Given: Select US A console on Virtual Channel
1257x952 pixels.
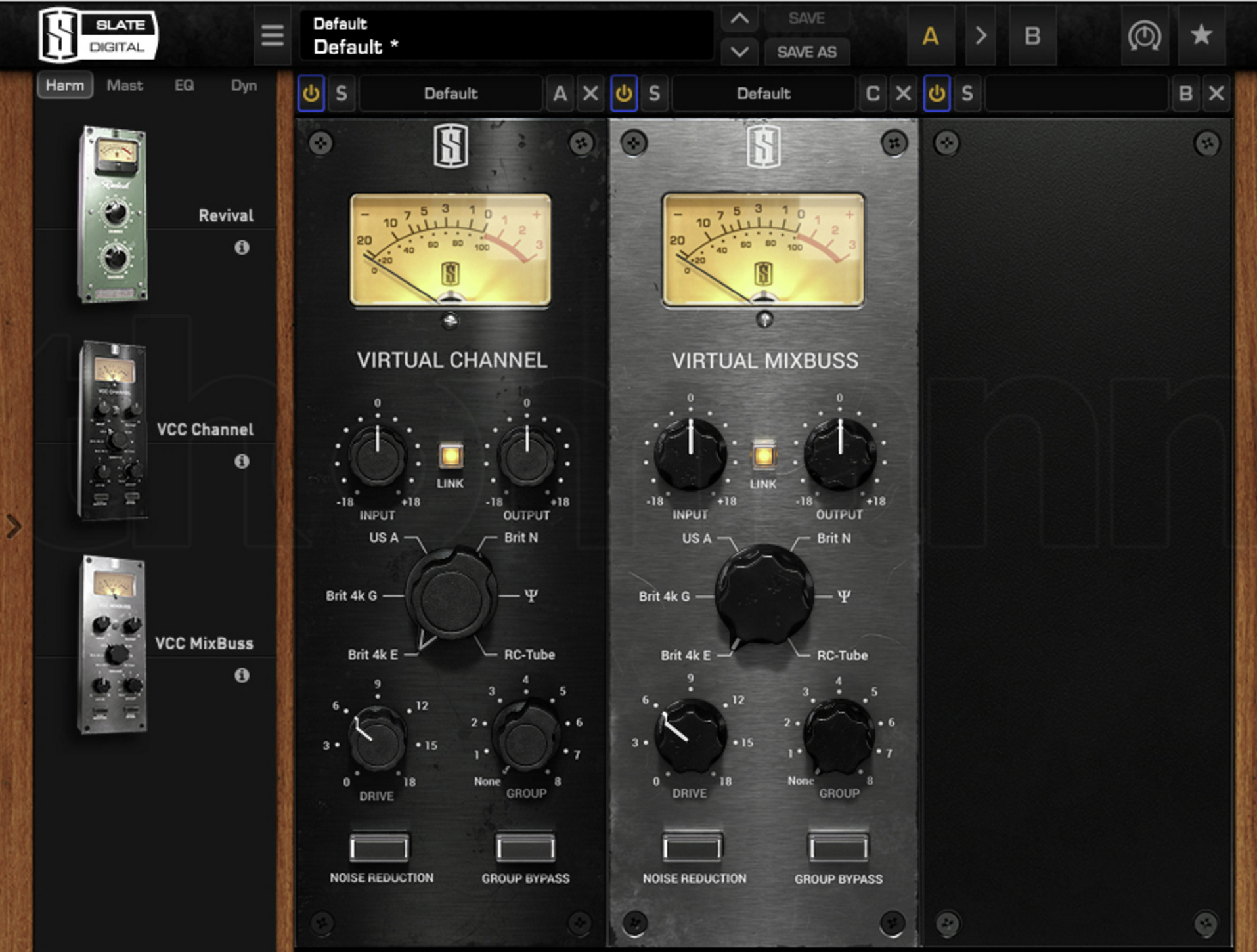Looking at the screenshot, I should pyautogui.click(x=384, y=538).
